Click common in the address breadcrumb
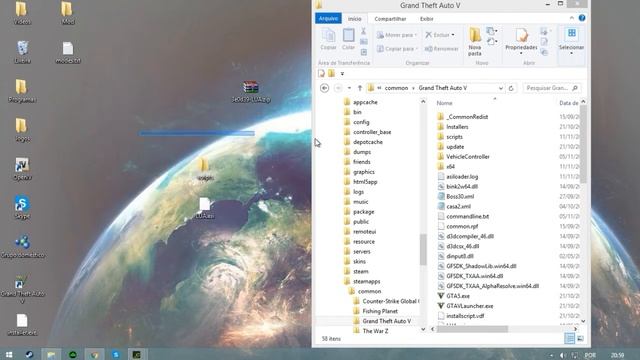The image size is (640, 360). click(x=396, y=88)
